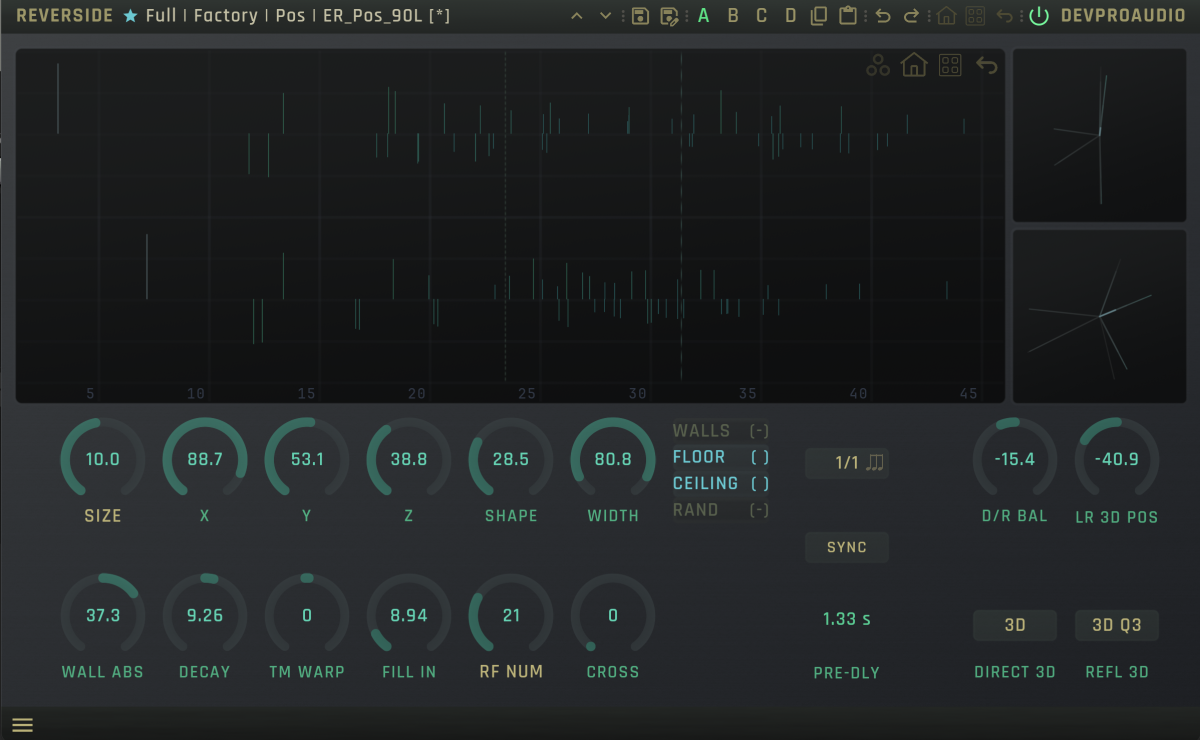
Task: Click the upper 3D position view
Action: tap(1100, 136)
